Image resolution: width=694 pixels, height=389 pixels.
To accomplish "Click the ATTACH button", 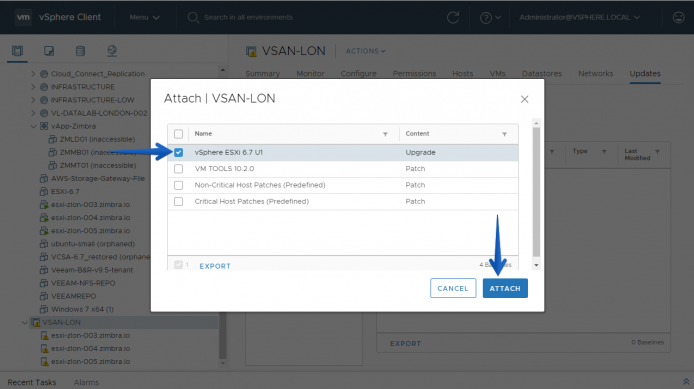I will coord(505,288).
